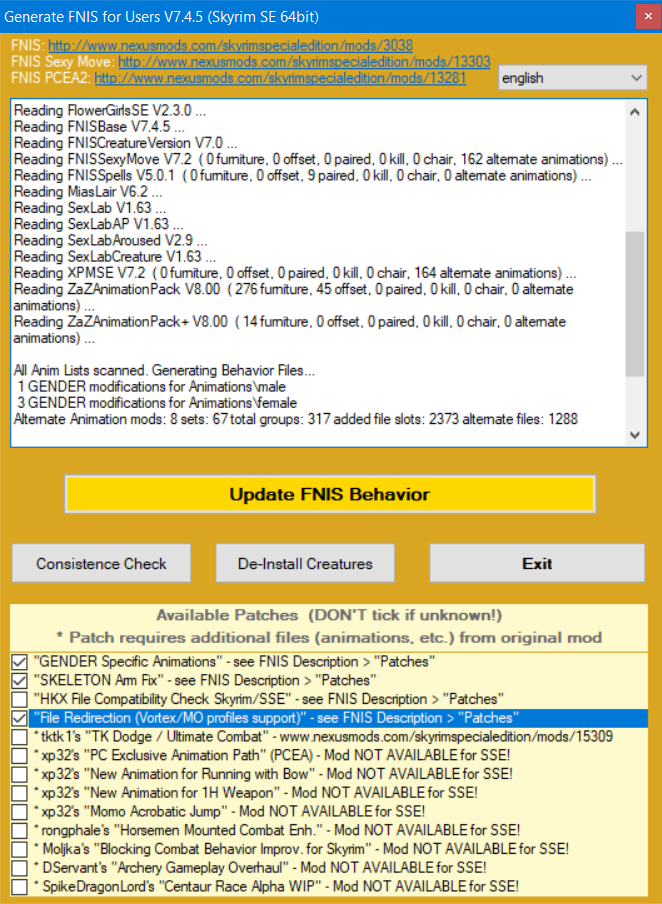
Task: Tick New Animation for 1H Weapon checkbox
Action: click(x=20, y=793)
